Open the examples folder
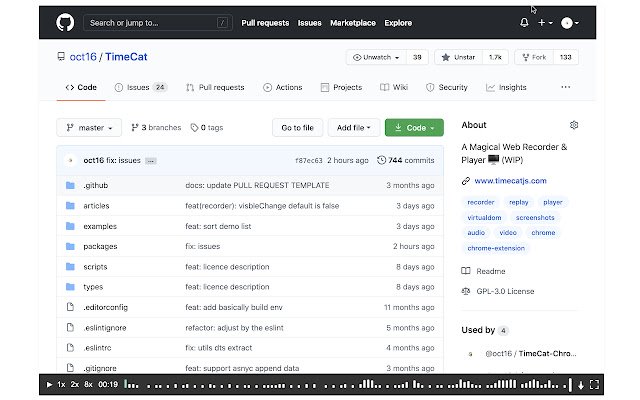This screenshot has width=640, height=400. click(100, 226)
